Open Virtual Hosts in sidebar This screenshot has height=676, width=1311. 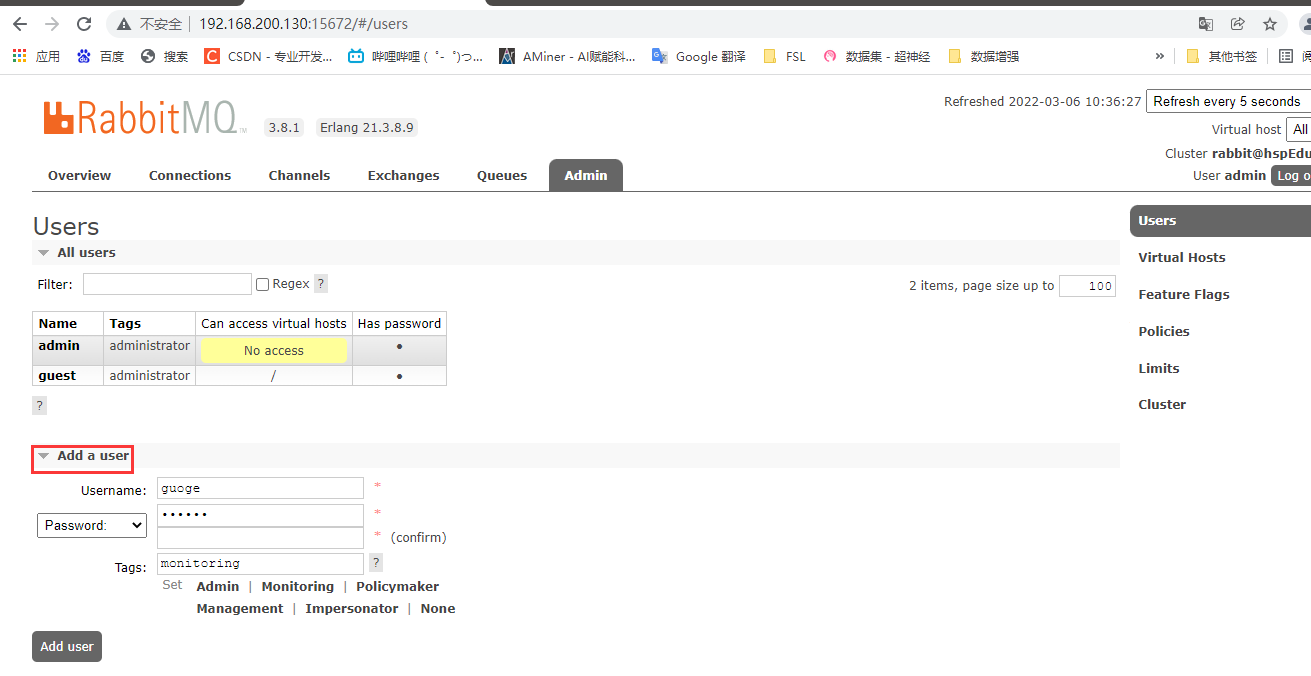[x=1182, y=258]
